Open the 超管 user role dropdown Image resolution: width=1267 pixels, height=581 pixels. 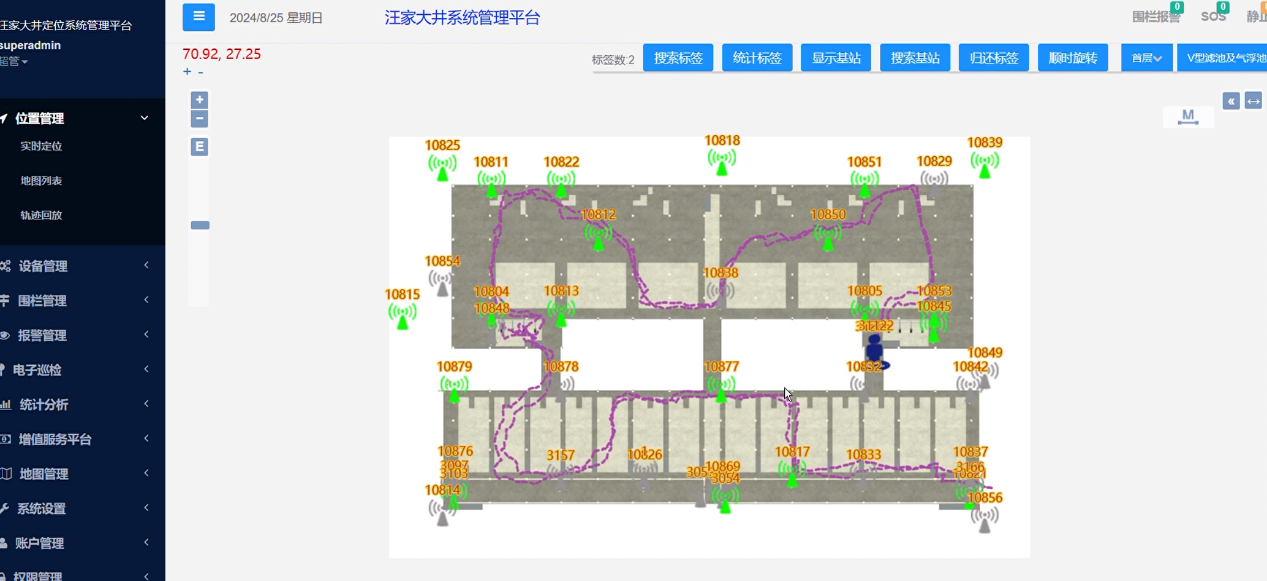14,62
